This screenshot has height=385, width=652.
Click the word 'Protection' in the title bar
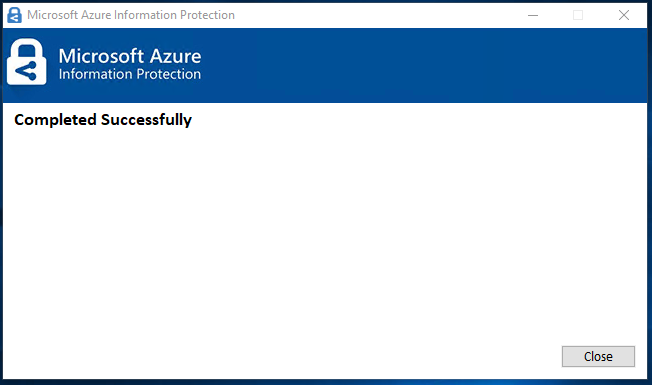[x=207, y=15]
